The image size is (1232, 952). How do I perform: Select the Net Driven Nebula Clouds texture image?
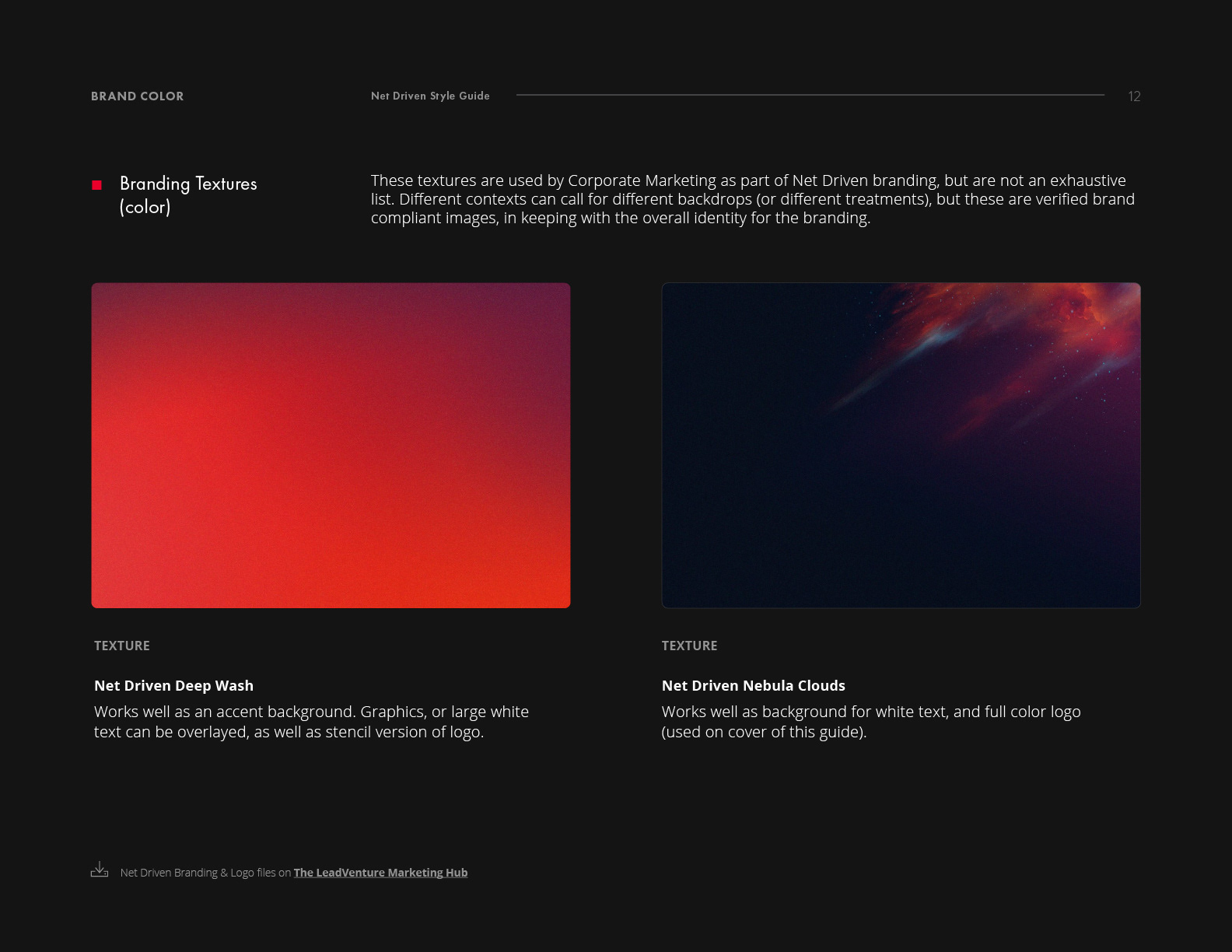click(901, 445)
